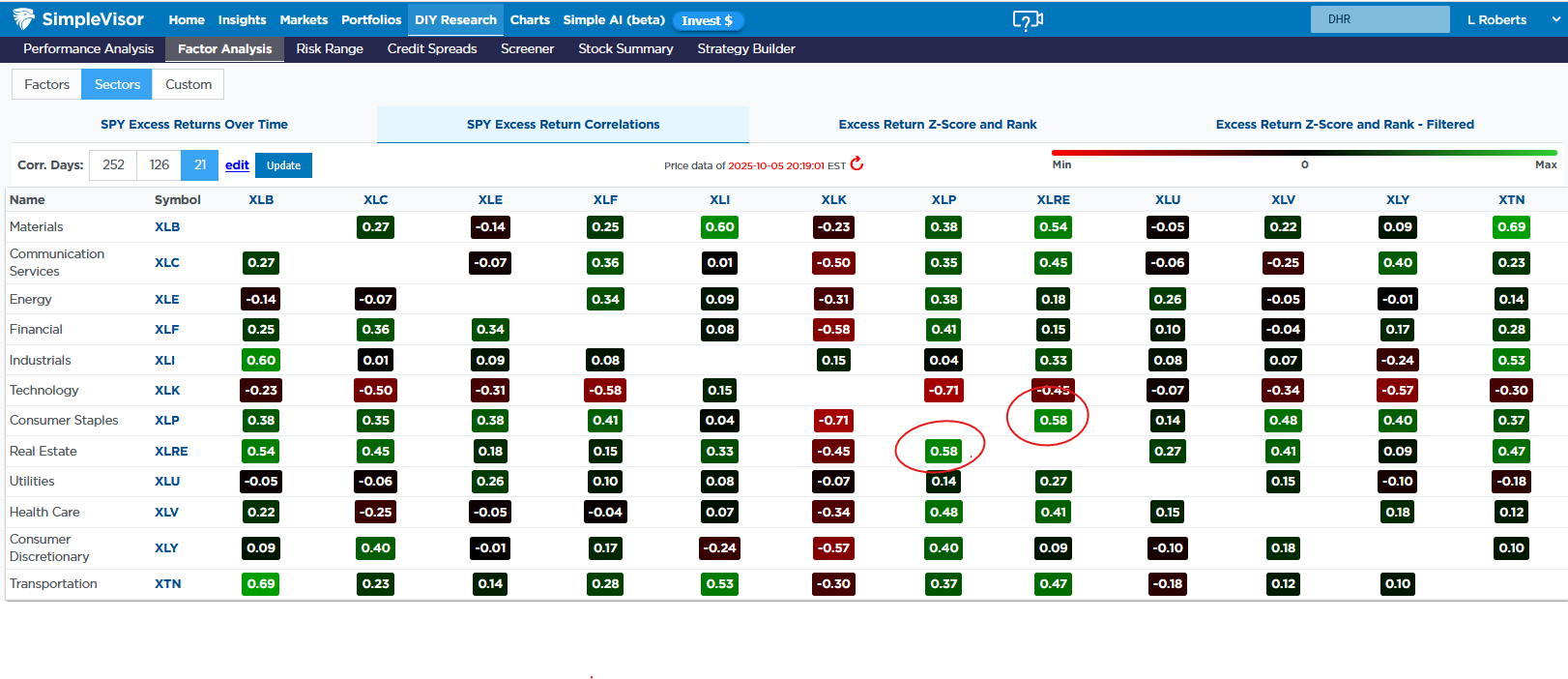Open the help screen icon in header
The image size is (1568, 679).
pos(1027,20)
